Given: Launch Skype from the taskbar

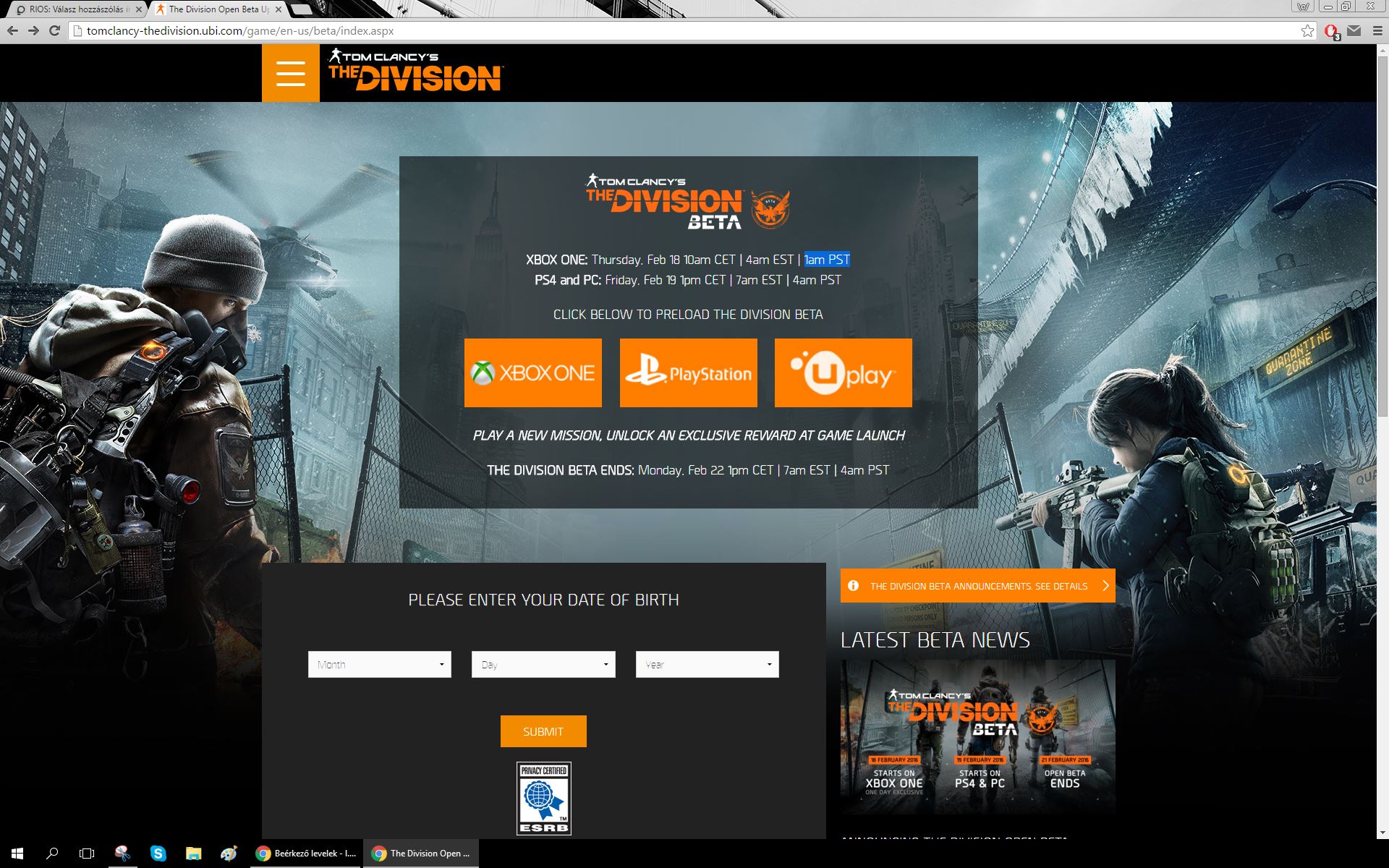Looking at the screenshot, I should [x=158, y=854].
